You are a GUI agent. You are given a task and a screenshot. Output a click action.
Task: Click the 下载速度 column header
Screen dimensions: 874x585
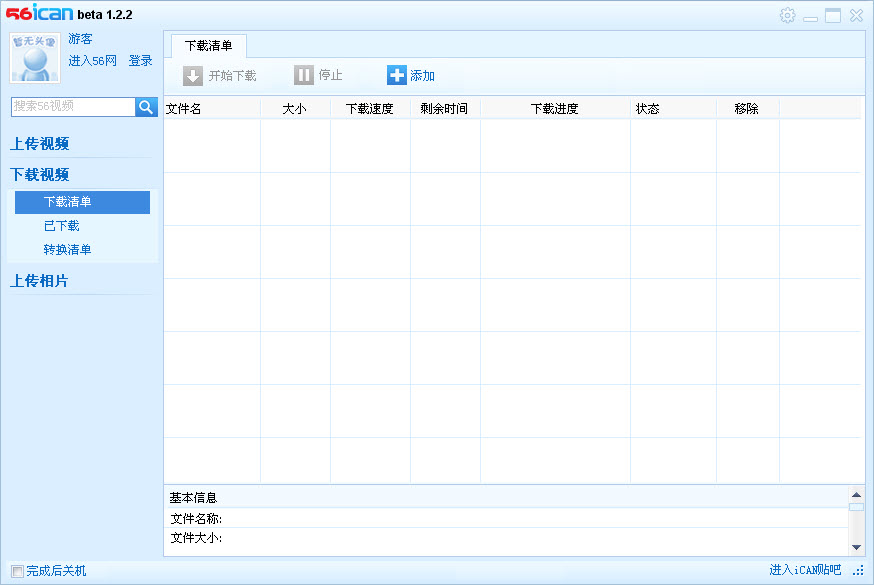tap(370, 109)
